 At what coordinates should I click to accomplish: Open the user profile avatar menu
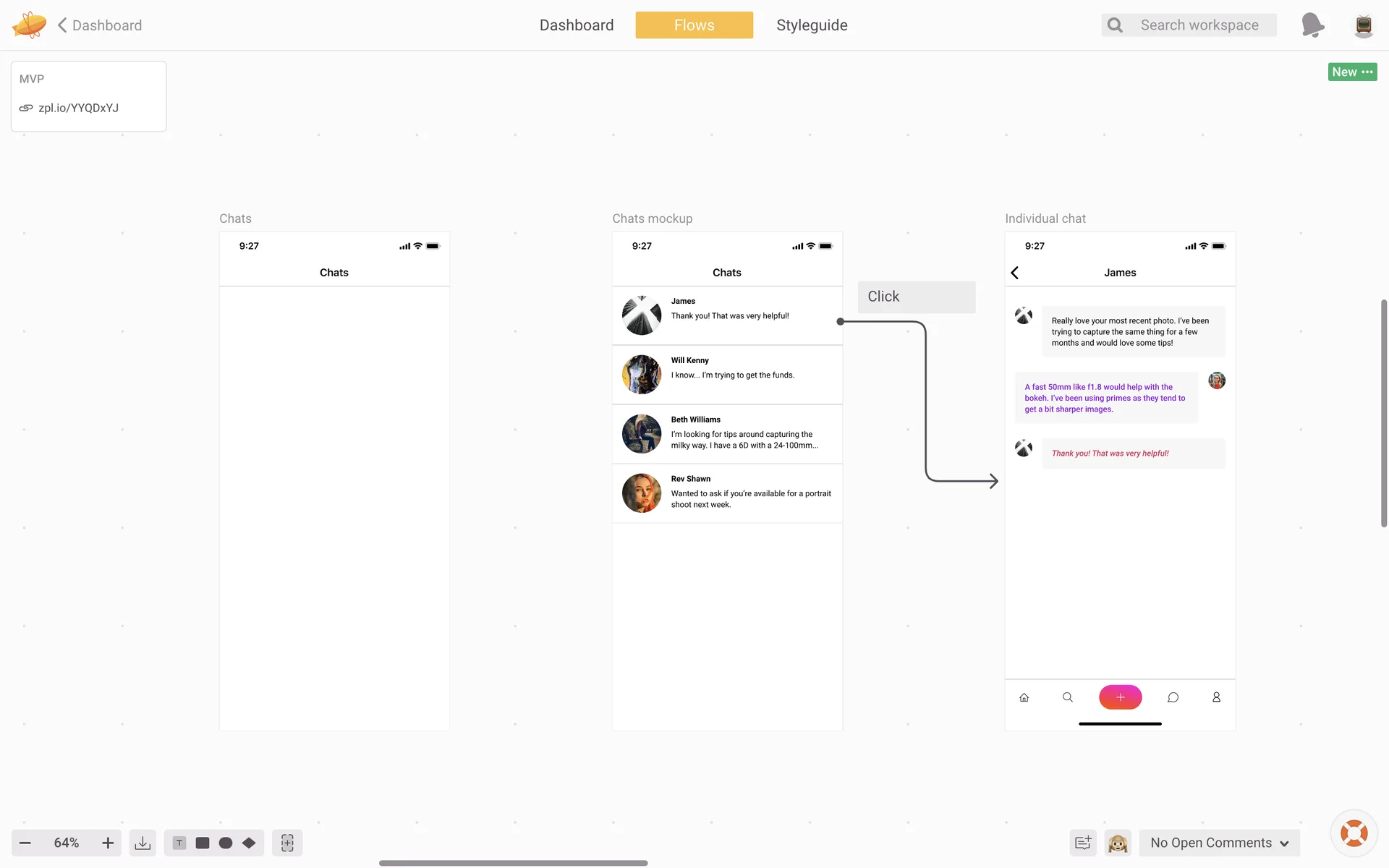pyautogui.click(x=1364, y=25)
